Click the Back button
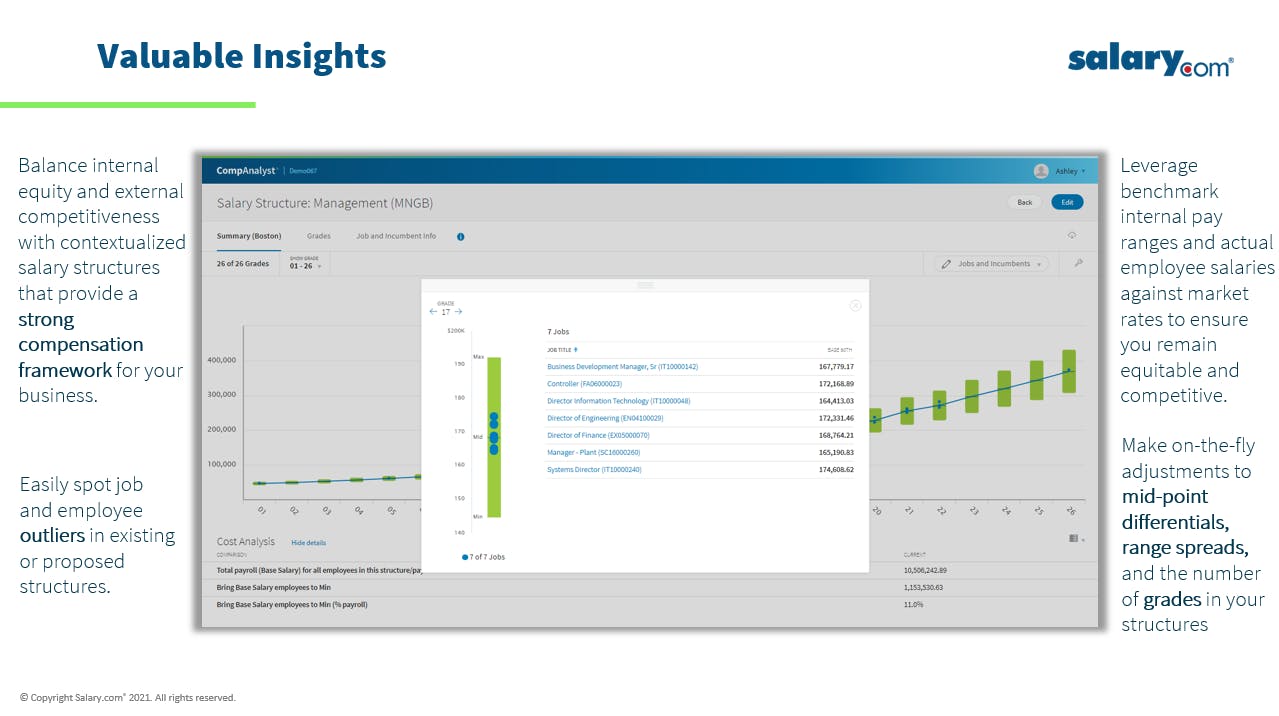The height and width of the screenshot is (716, 1279). 1025,202
